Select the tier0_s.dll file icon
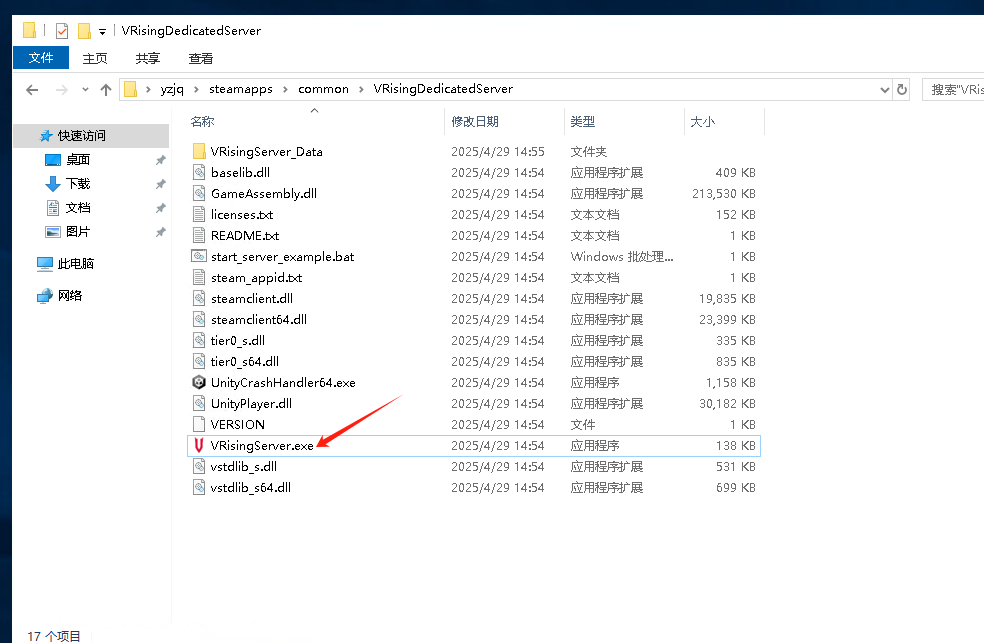 pyautogui.click(x=199, y=341)
